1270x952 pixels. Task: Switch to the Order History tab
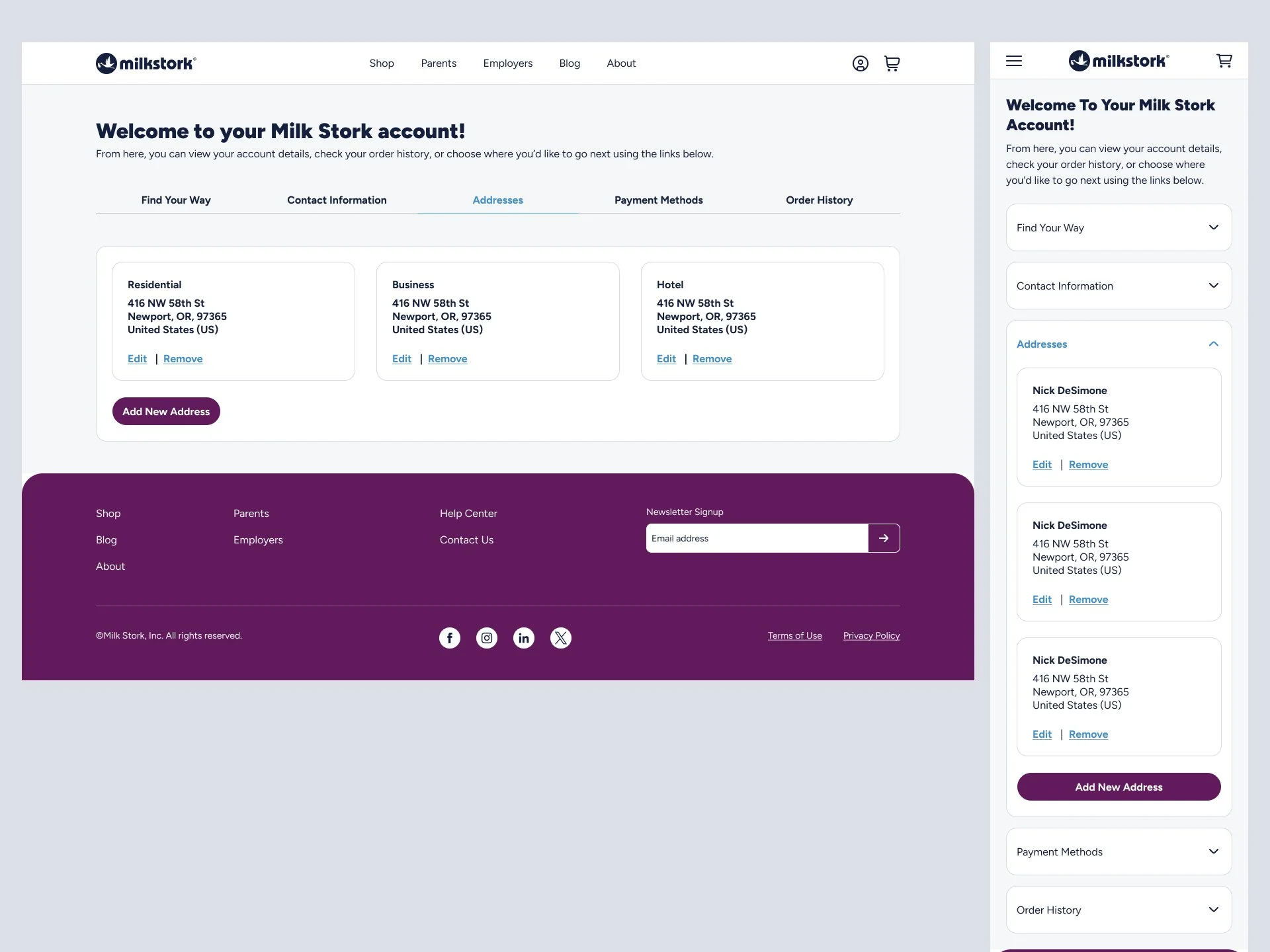(819, 200)
